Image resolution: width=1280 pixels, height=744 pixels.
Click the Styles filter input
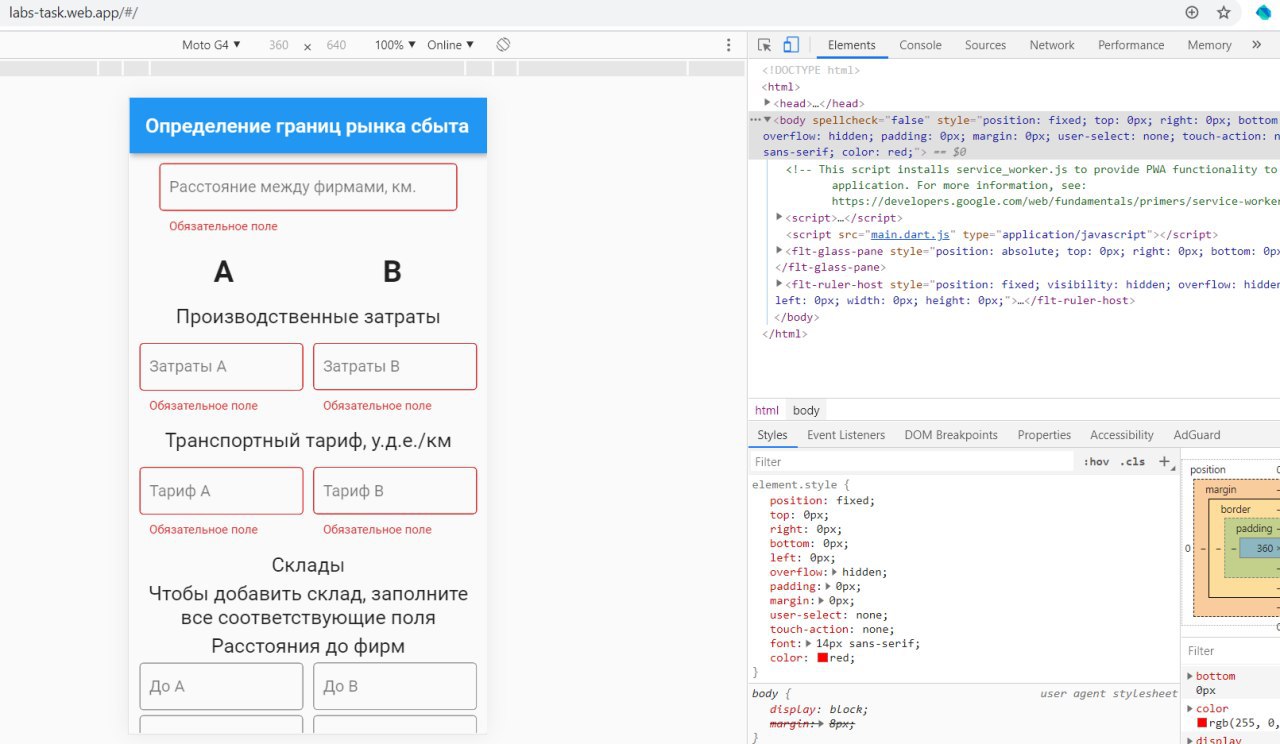[x=912, y=462]
